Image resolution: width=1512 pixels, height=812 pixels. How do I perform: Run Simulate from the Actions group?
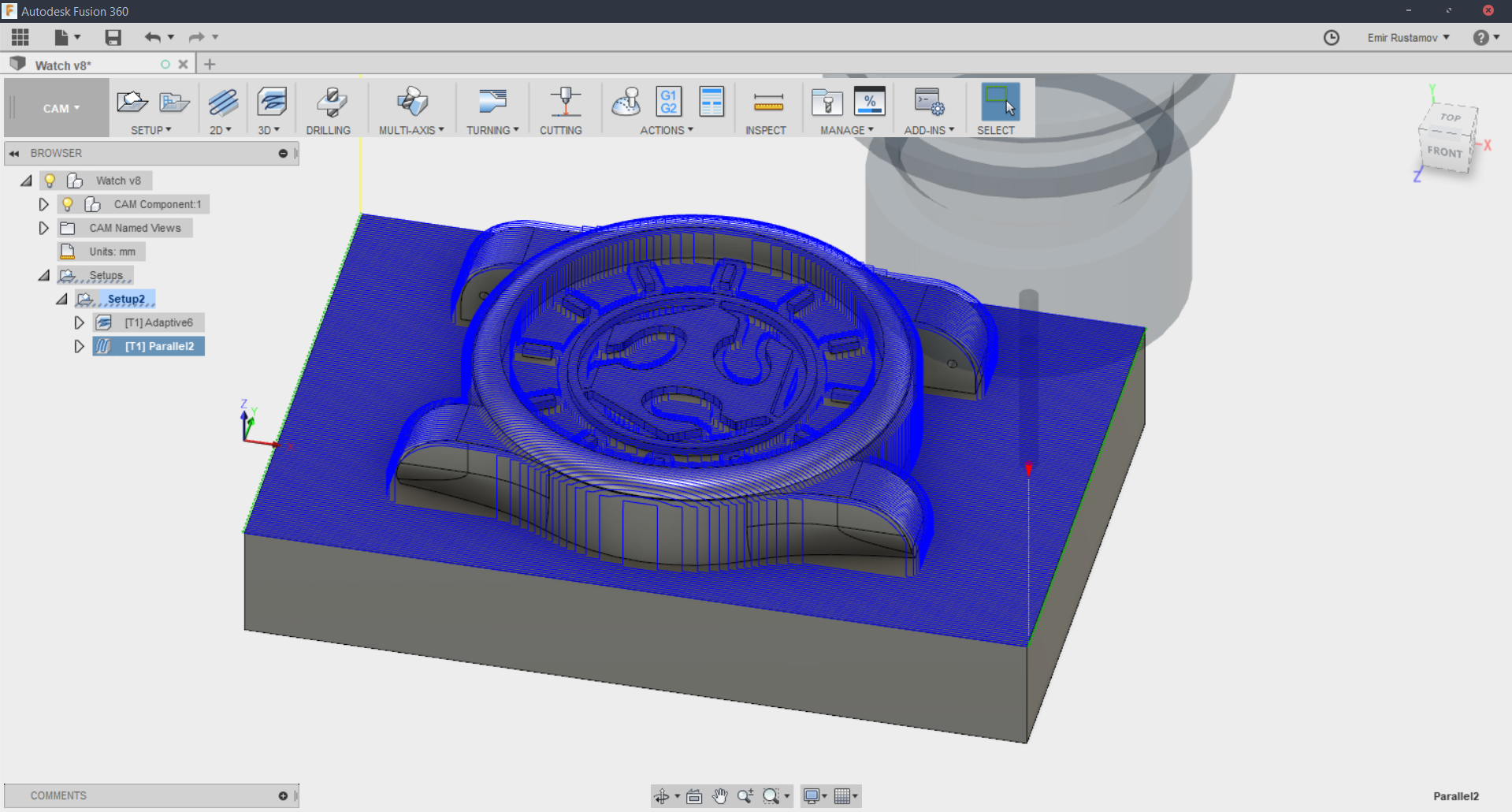coord(626,102)
